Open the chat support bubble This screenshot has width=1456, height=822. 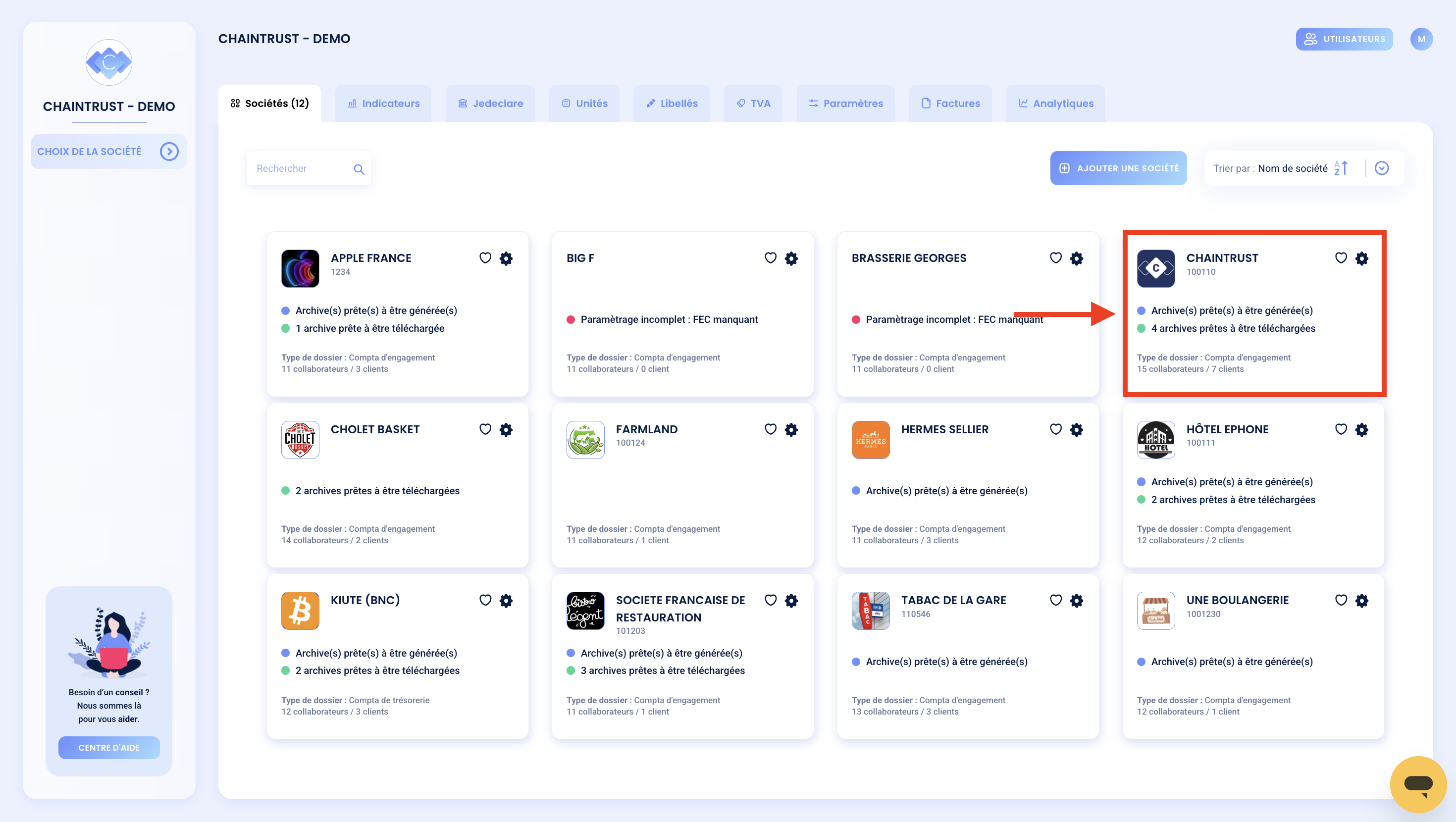tap(1418, 784)
